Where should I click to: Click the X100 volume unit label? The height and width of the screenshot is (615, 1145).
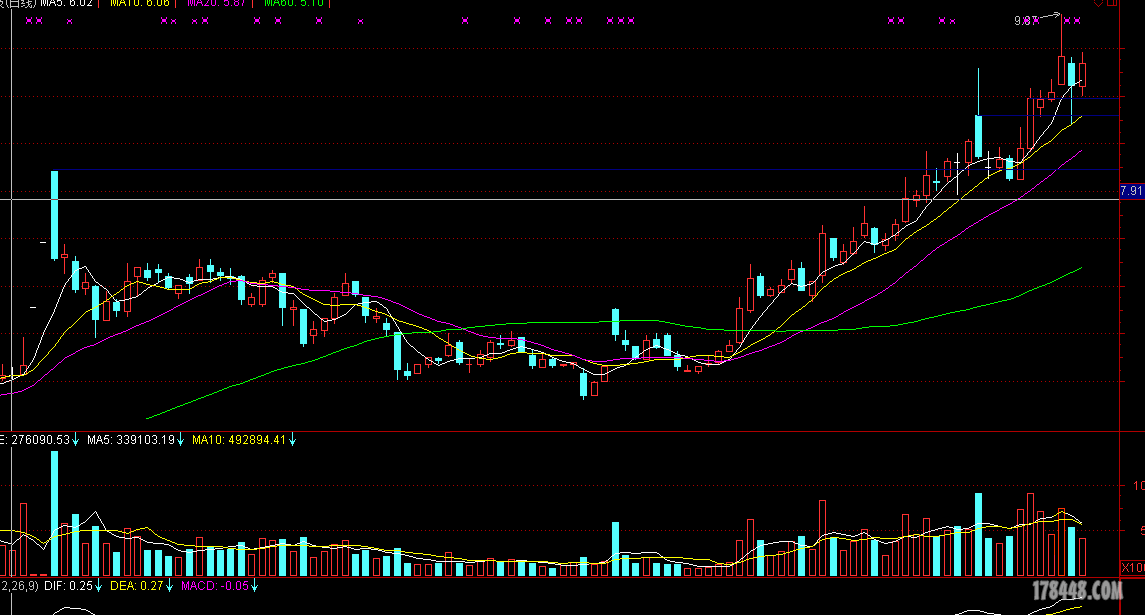pos(1132,567)
